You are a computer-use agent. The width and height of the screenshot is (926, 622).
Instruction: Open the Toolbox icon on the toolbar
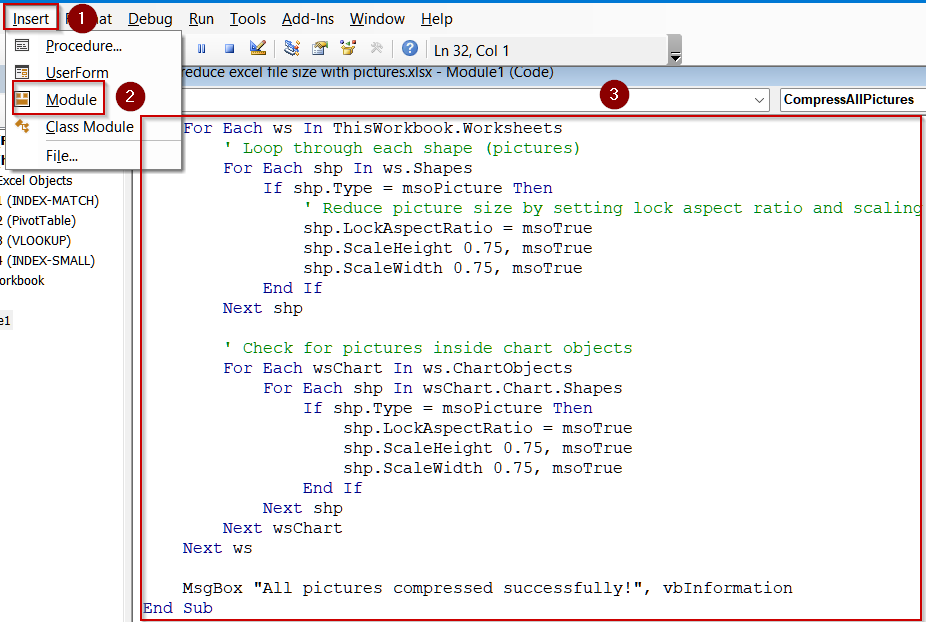pos(376,48)
